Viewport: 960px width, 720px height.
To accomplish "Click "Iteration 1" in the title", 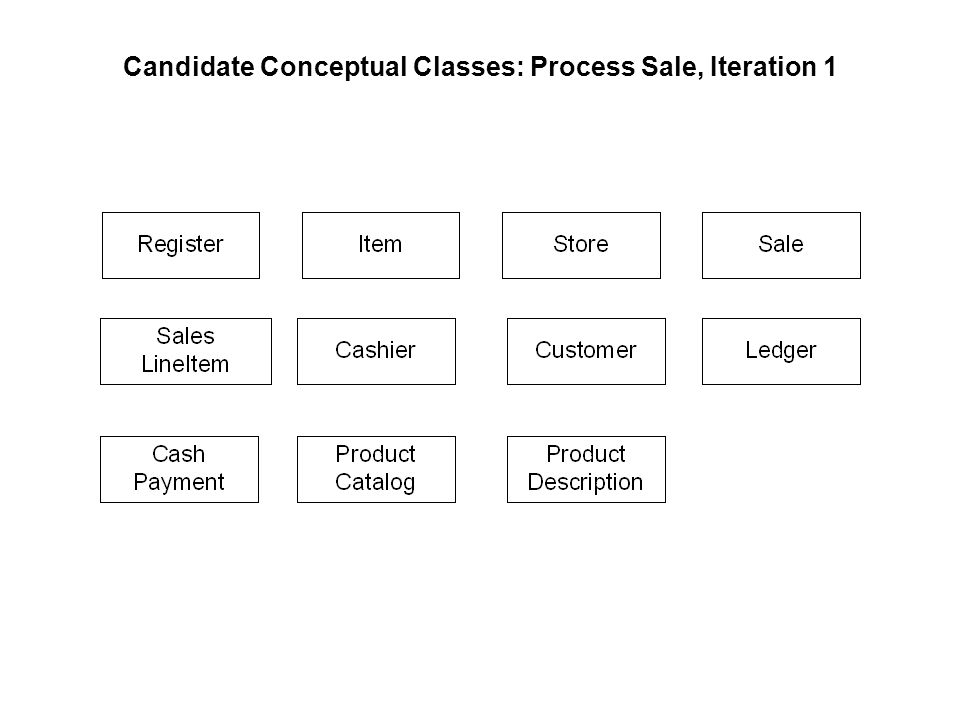I will pyautogui.click(x=773, y=66).
